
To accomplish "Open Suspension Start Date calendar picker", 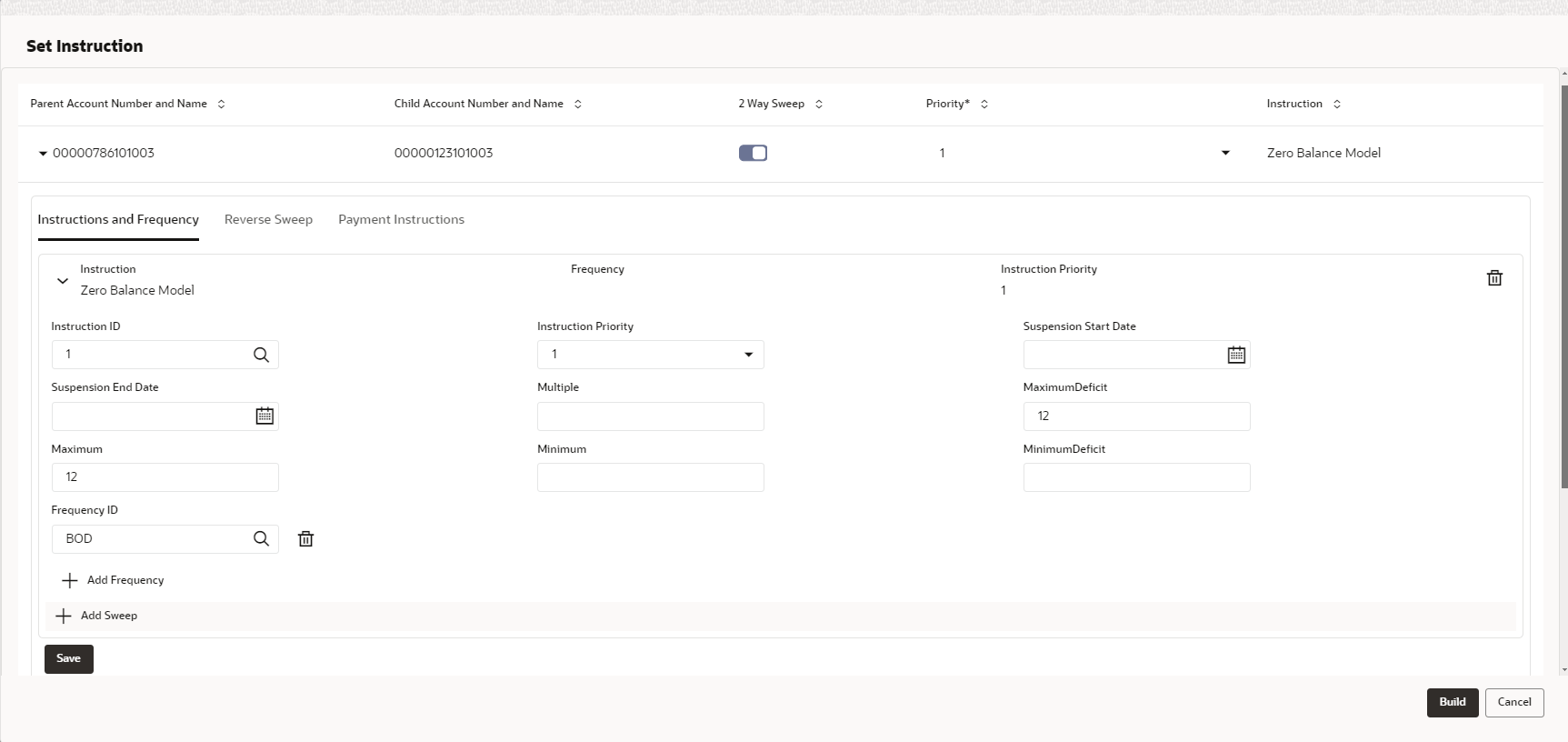I will pyautogui.click(x=1236, y=355).
